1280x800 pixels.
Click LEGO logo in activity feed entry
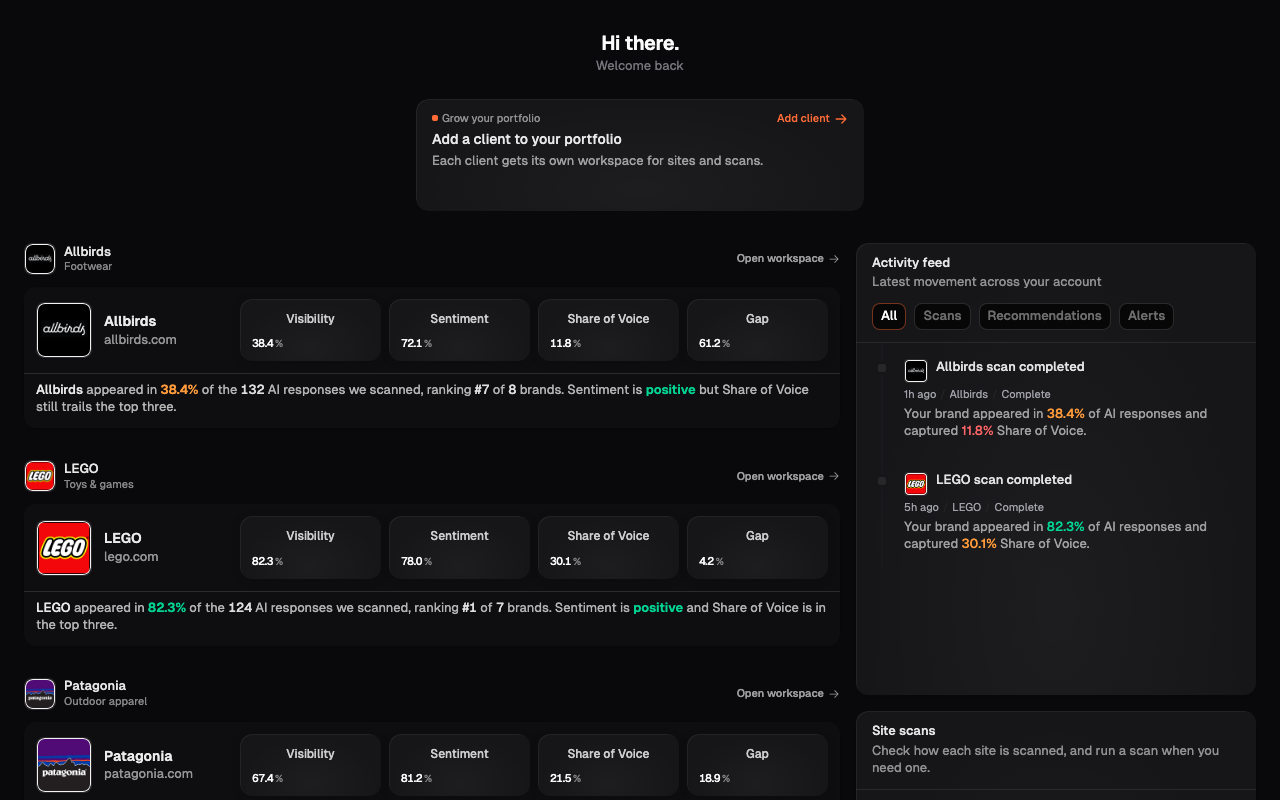point(916,484)
